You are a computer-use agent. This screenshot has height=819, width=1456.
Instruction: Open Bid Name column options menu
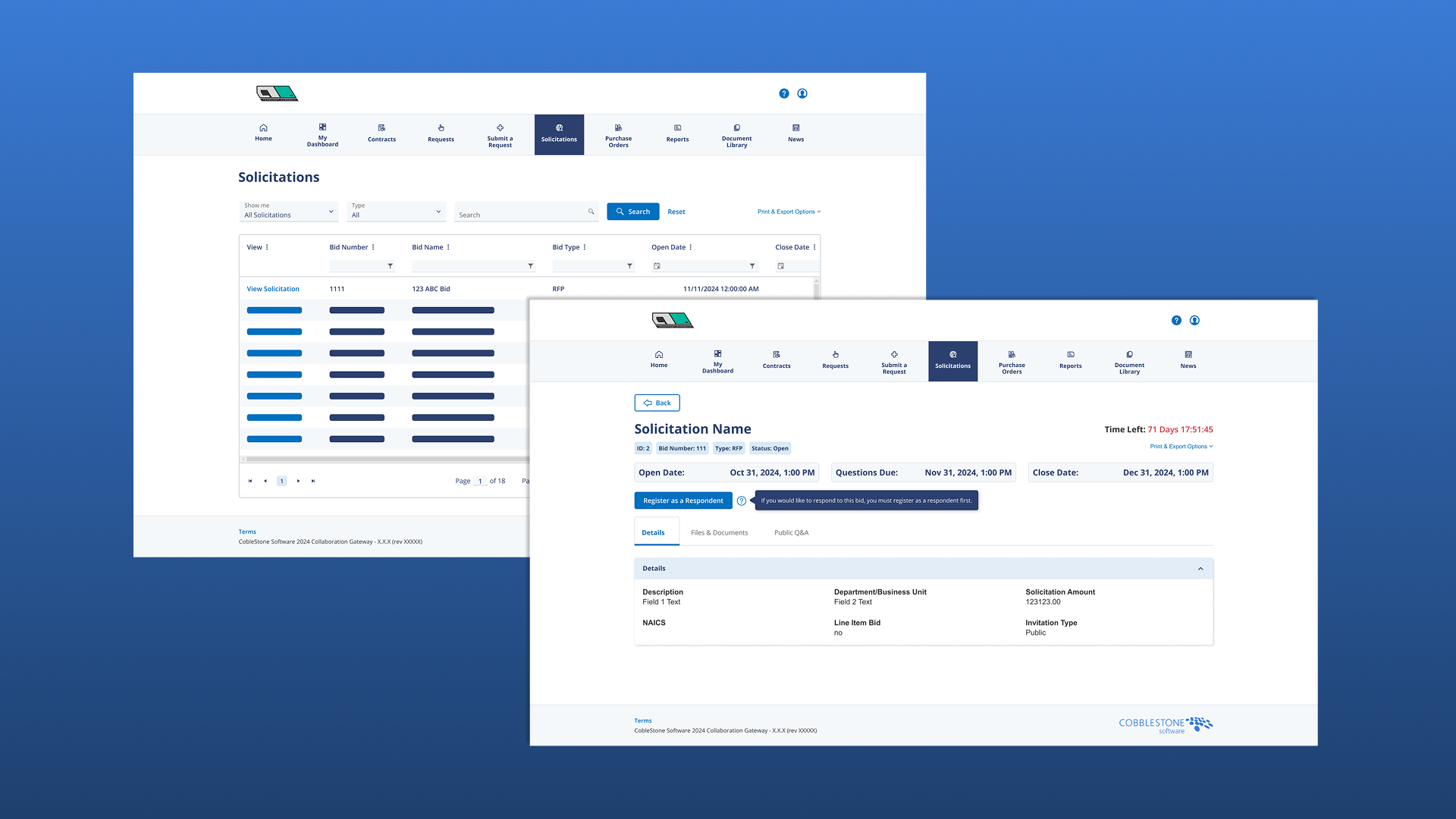[x=448, y=247]
